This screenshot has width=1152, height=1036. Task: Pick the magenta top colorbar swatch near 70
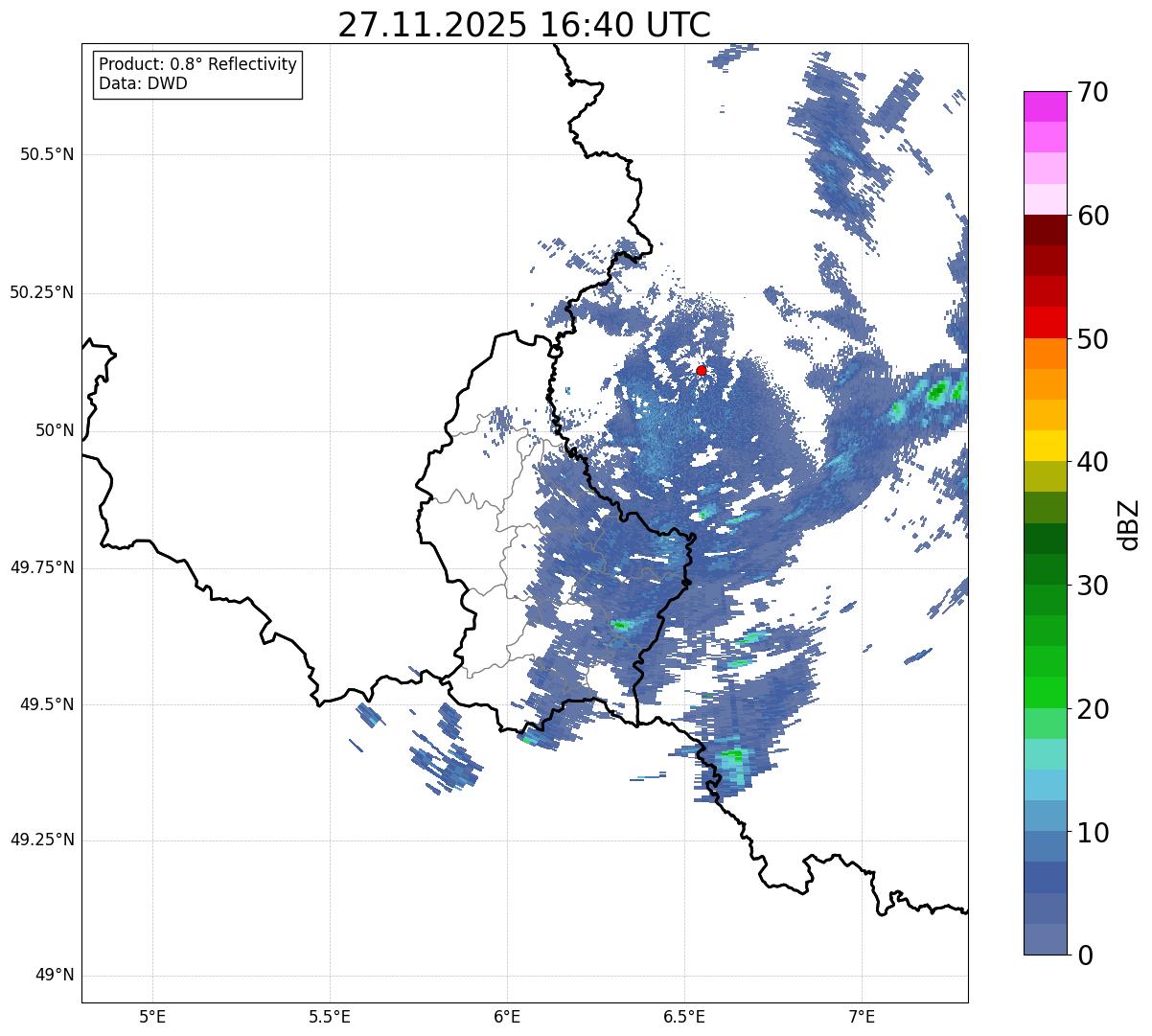(x=1046, y=106)
